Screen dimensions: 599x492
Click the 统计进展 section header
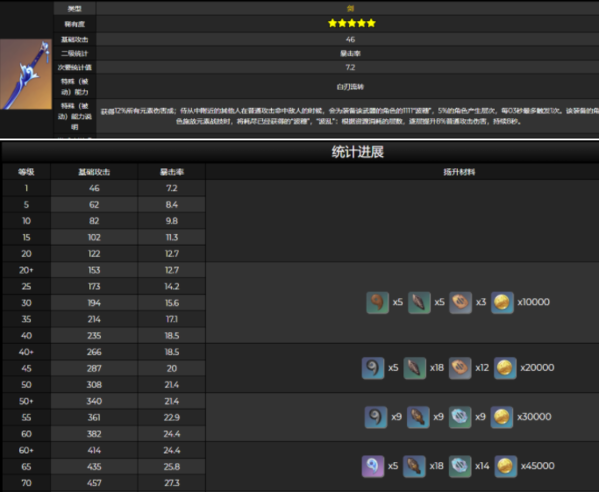coord(358,152)
